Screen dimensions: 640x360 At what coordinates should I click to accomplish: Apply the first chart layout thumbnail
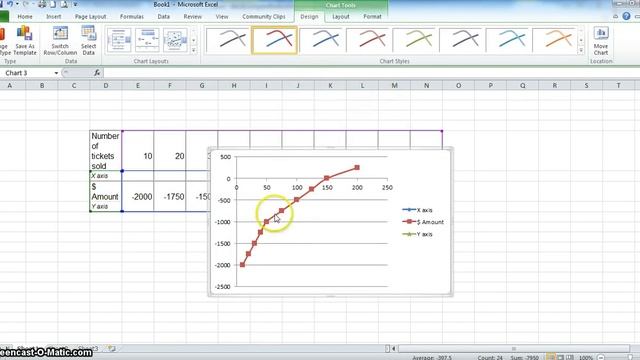(119, 40)
